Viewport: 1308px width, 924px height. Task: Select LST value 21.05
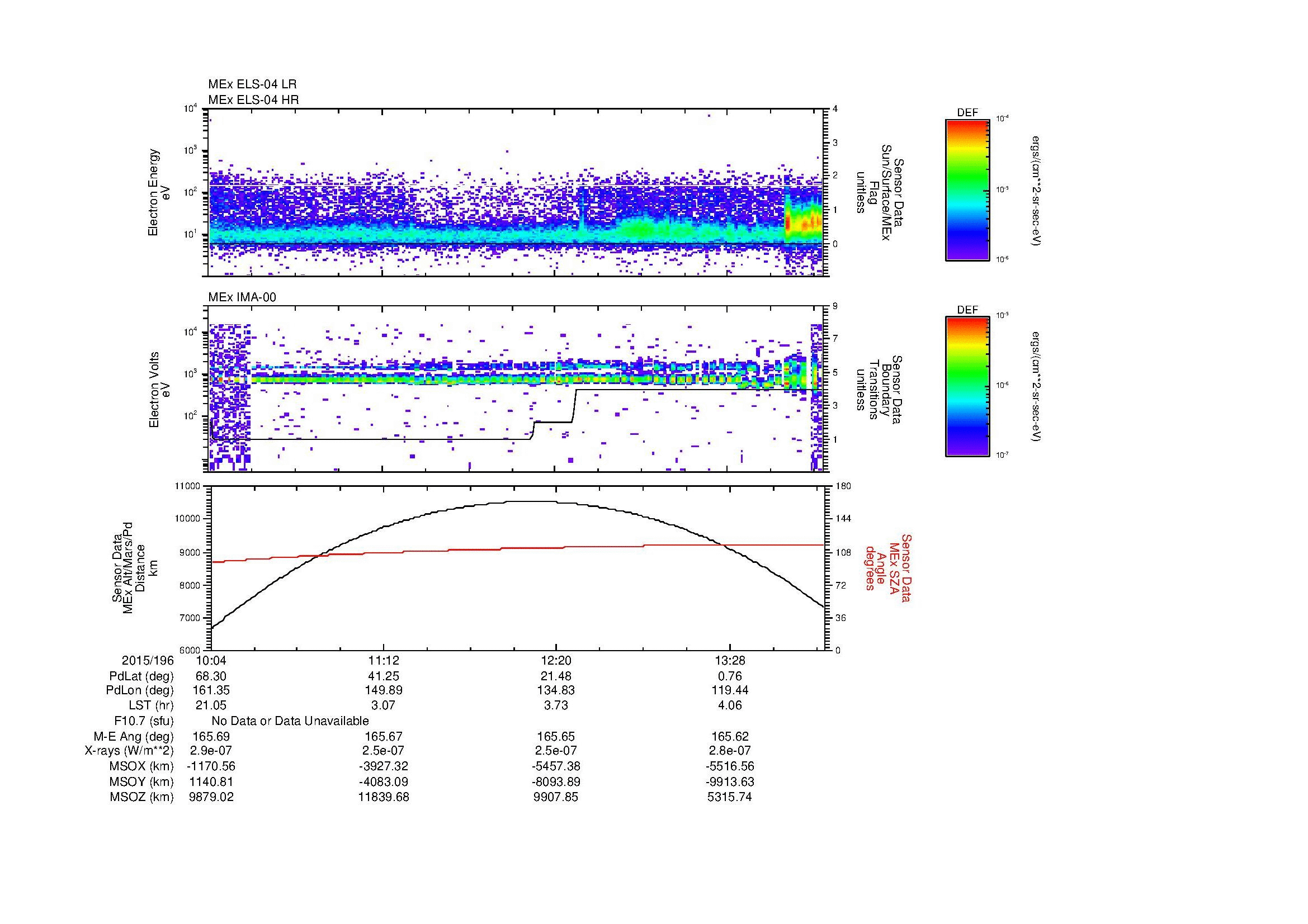click(x=211, y=706)
